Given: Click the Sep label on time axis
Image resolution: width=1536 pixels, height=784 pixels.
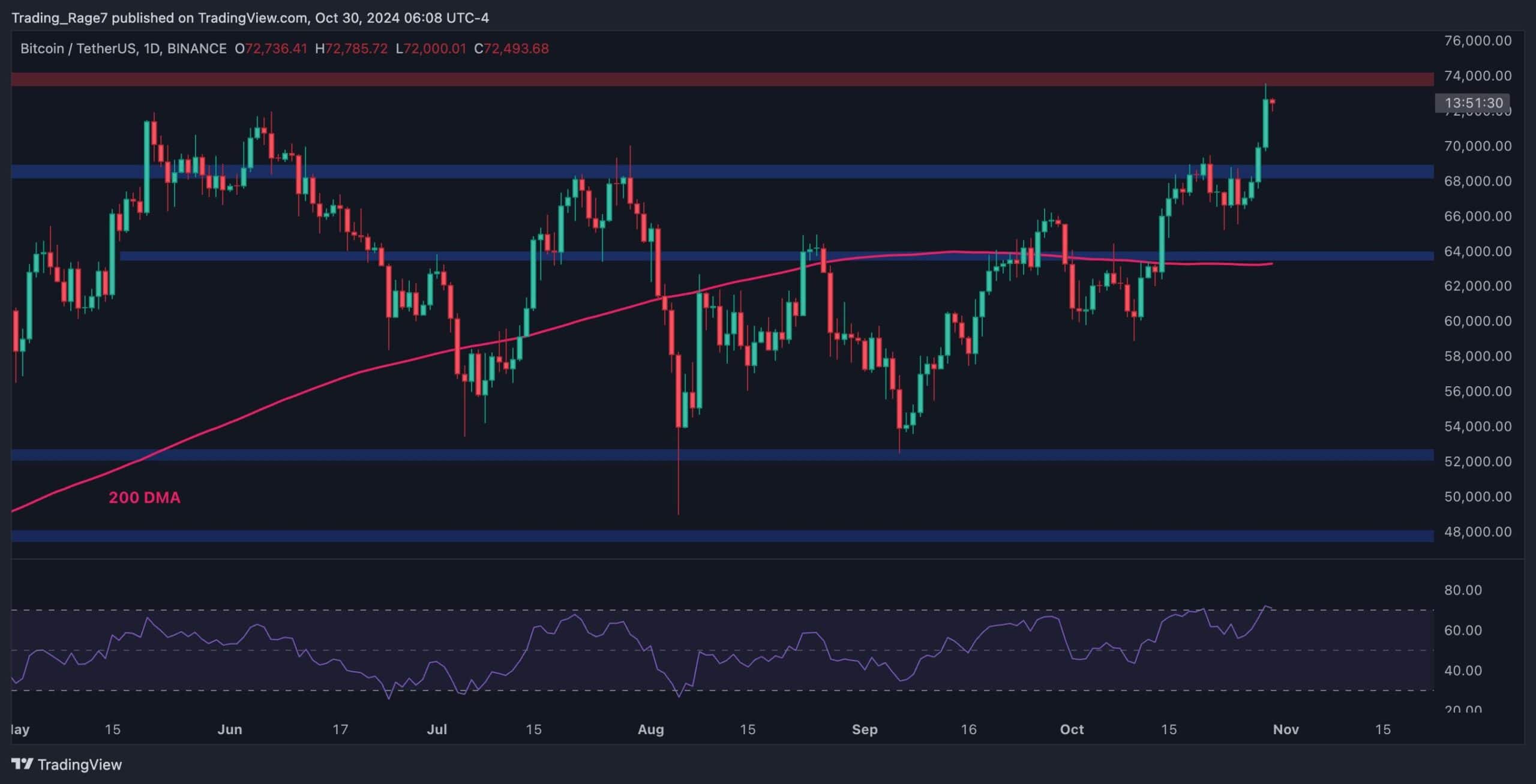Looking at the screenshot, I should tap(864, 729).
